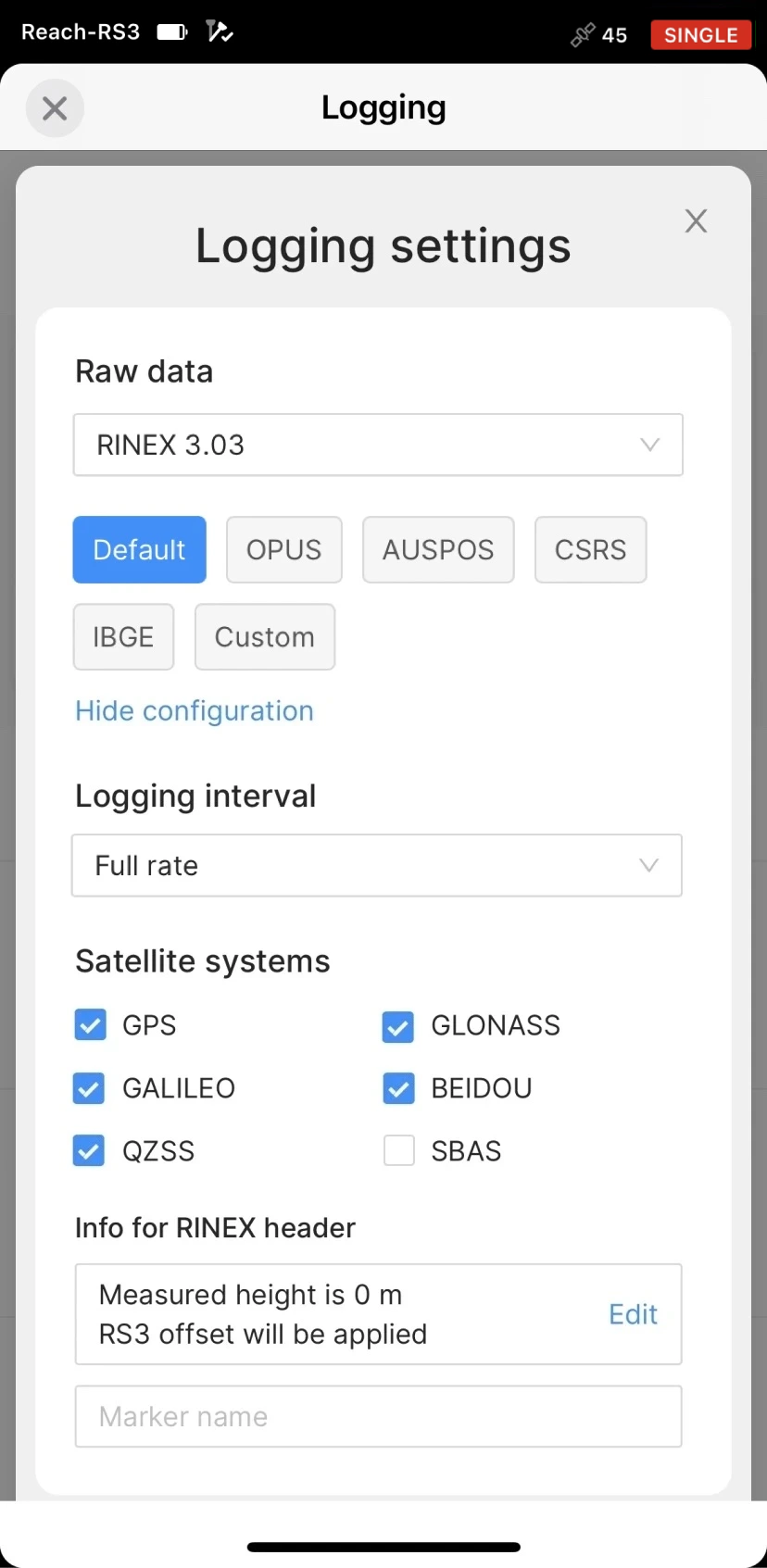Screen dimensions: 767x1568
Task: Uncheck the GPS satellite system checkbox
Action: tap(90, 1025)
